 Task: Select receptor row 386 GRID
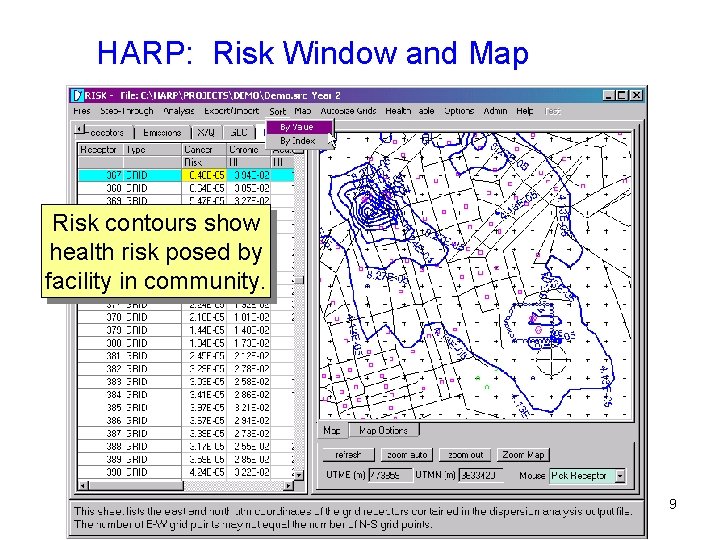(186, 420)
